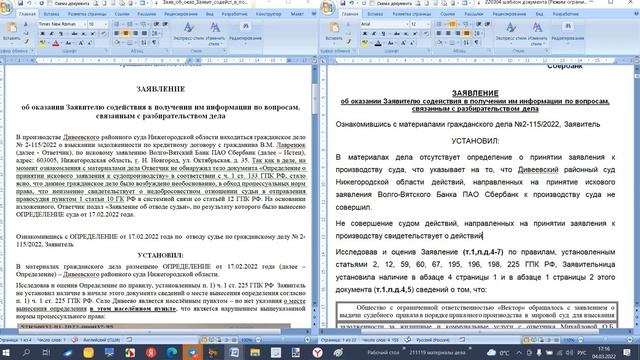The height and width of the screenshot is (360, 640).
Task: Open Telegram from the taskbar
Action: 193,352
